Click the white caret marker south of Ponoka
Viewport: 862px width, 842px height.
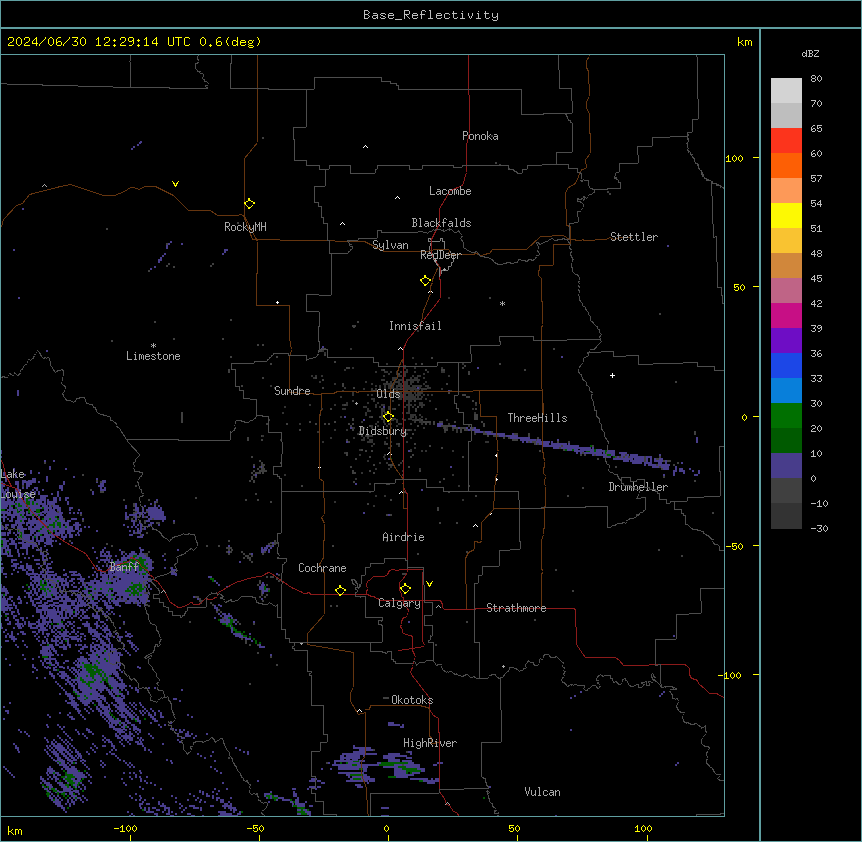pos(366,147)
